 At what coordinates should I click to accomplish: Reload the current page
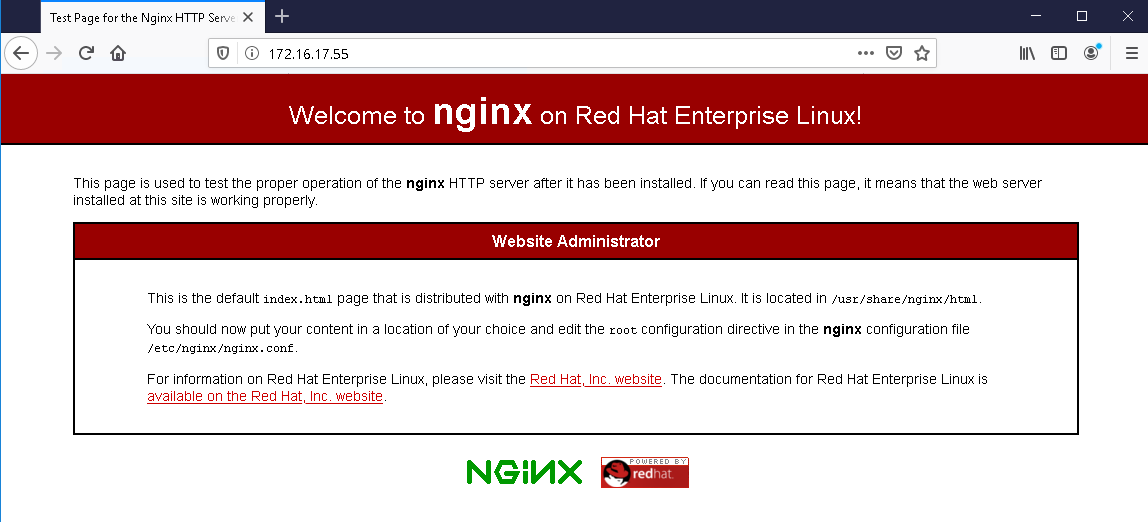tap(86, 53)
